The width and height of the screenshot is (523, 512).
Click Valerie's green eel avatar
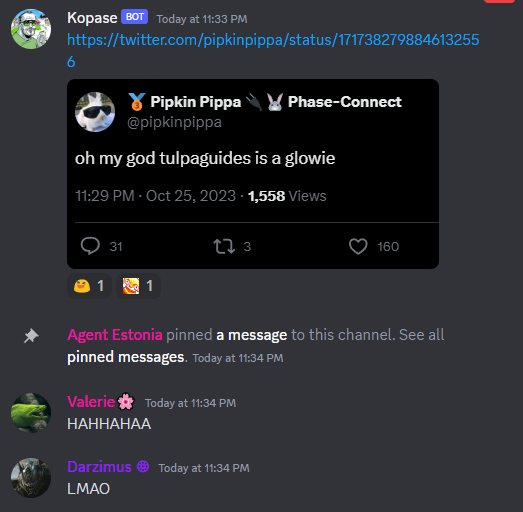tap(31, 413)
